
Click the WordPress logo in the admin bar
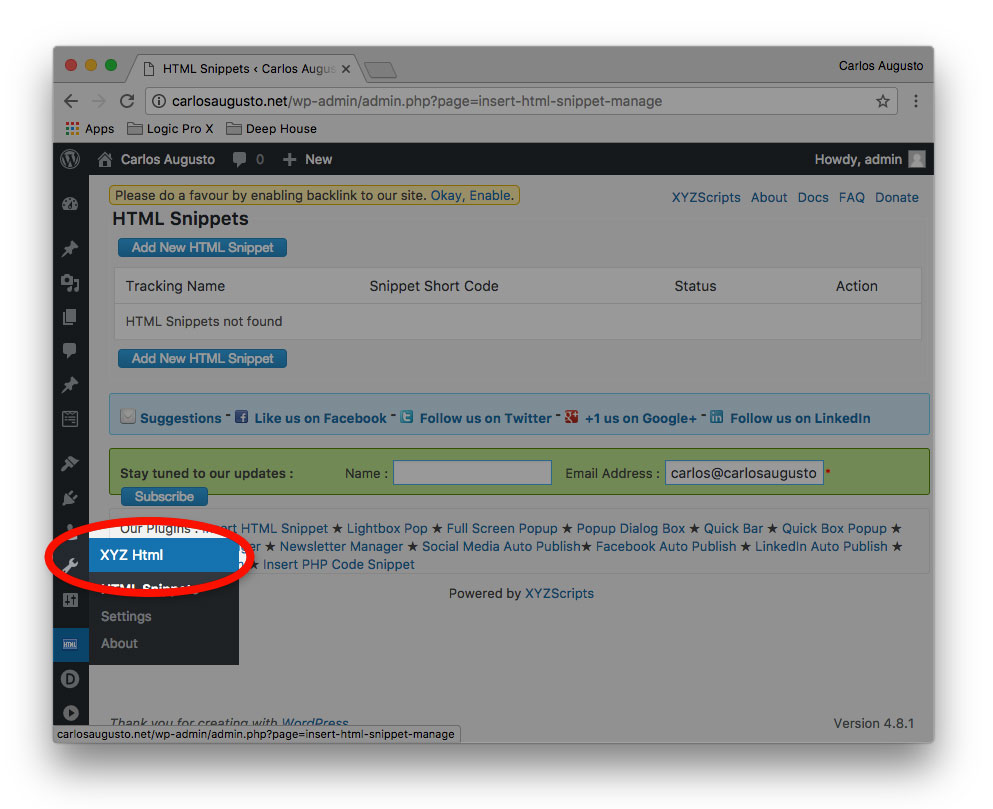point(70,159)
